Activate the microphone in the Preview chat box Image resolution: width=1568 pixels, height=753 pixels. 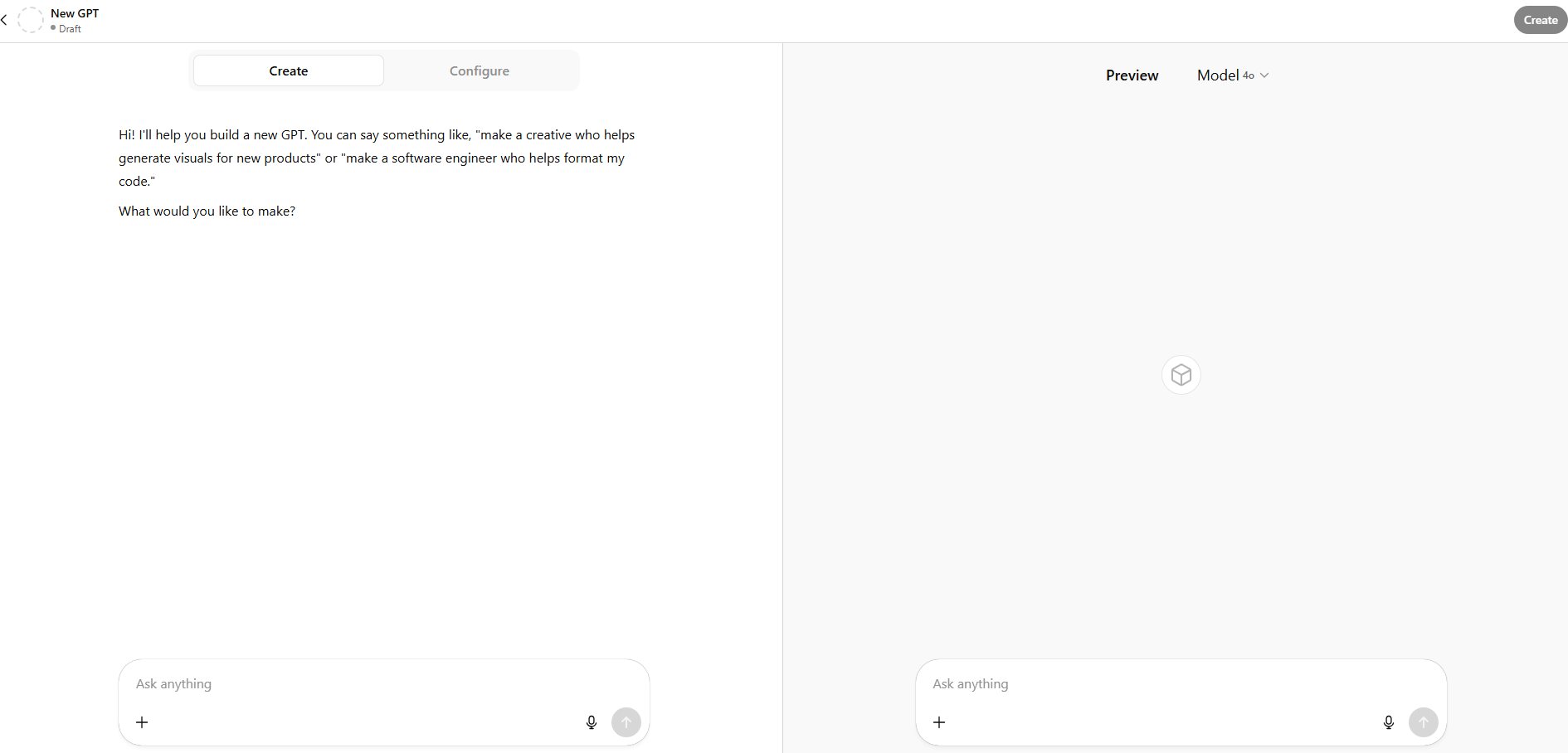[1389, 722]
